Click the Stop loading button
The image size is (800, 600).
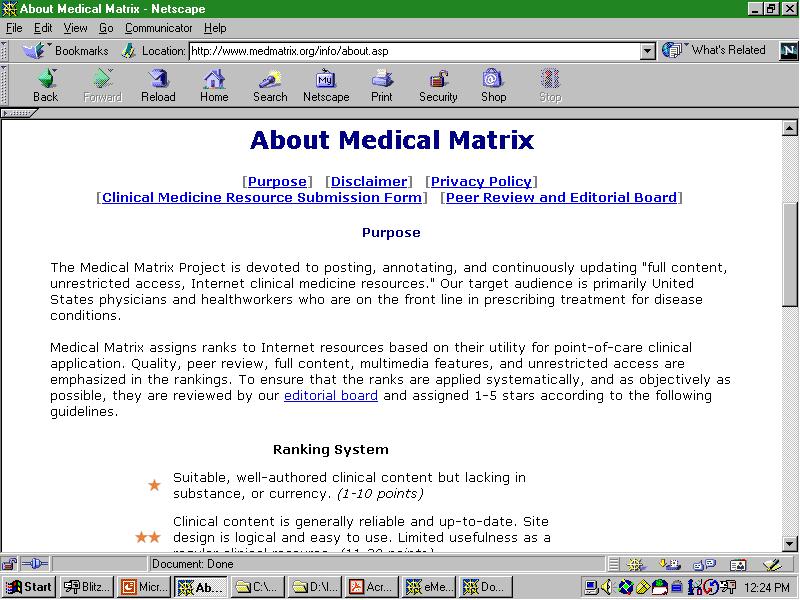[550, 86]
